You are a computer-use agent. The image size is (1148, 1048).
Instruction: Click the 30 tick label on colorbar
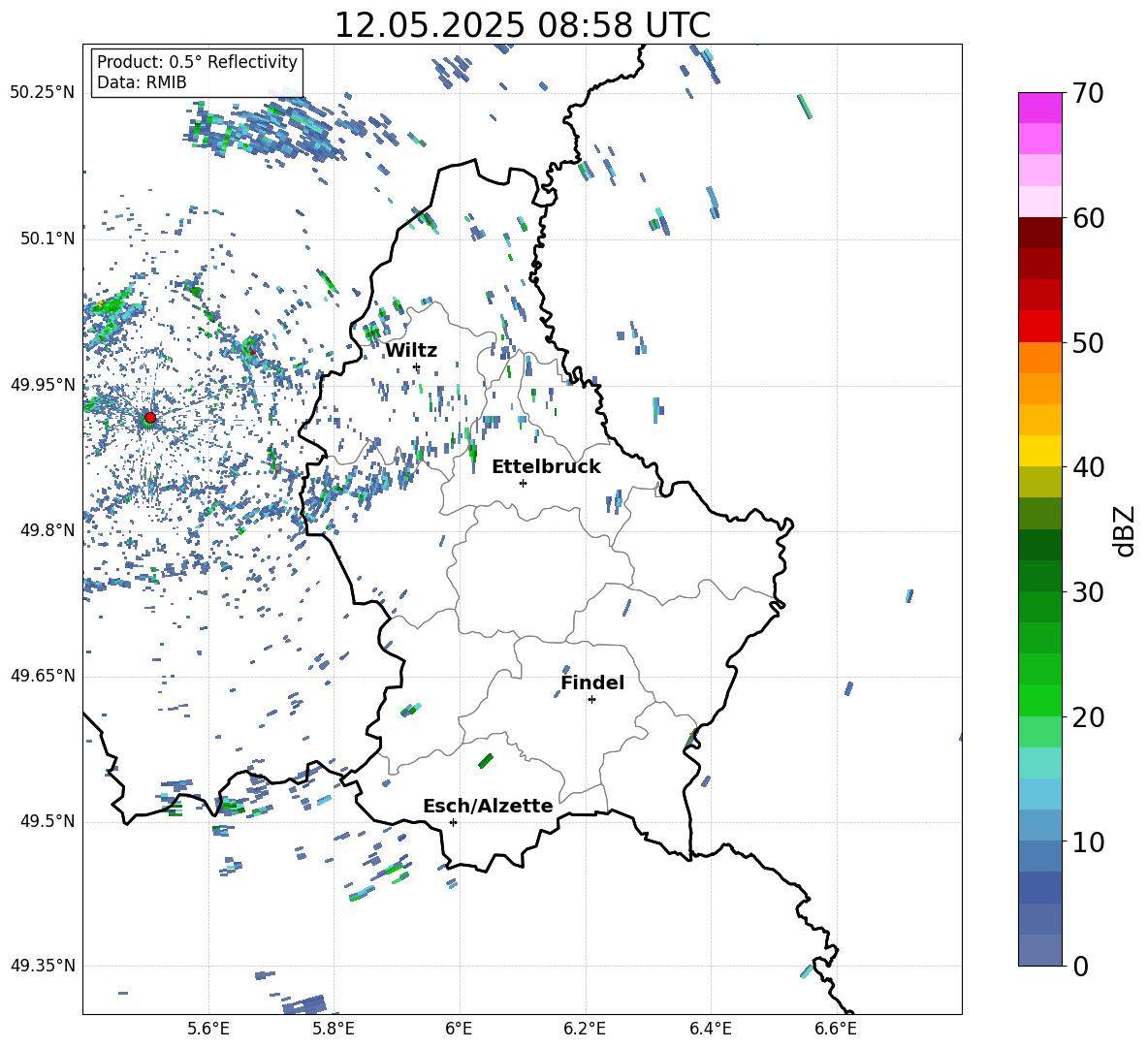click(x=1088, y=592)
